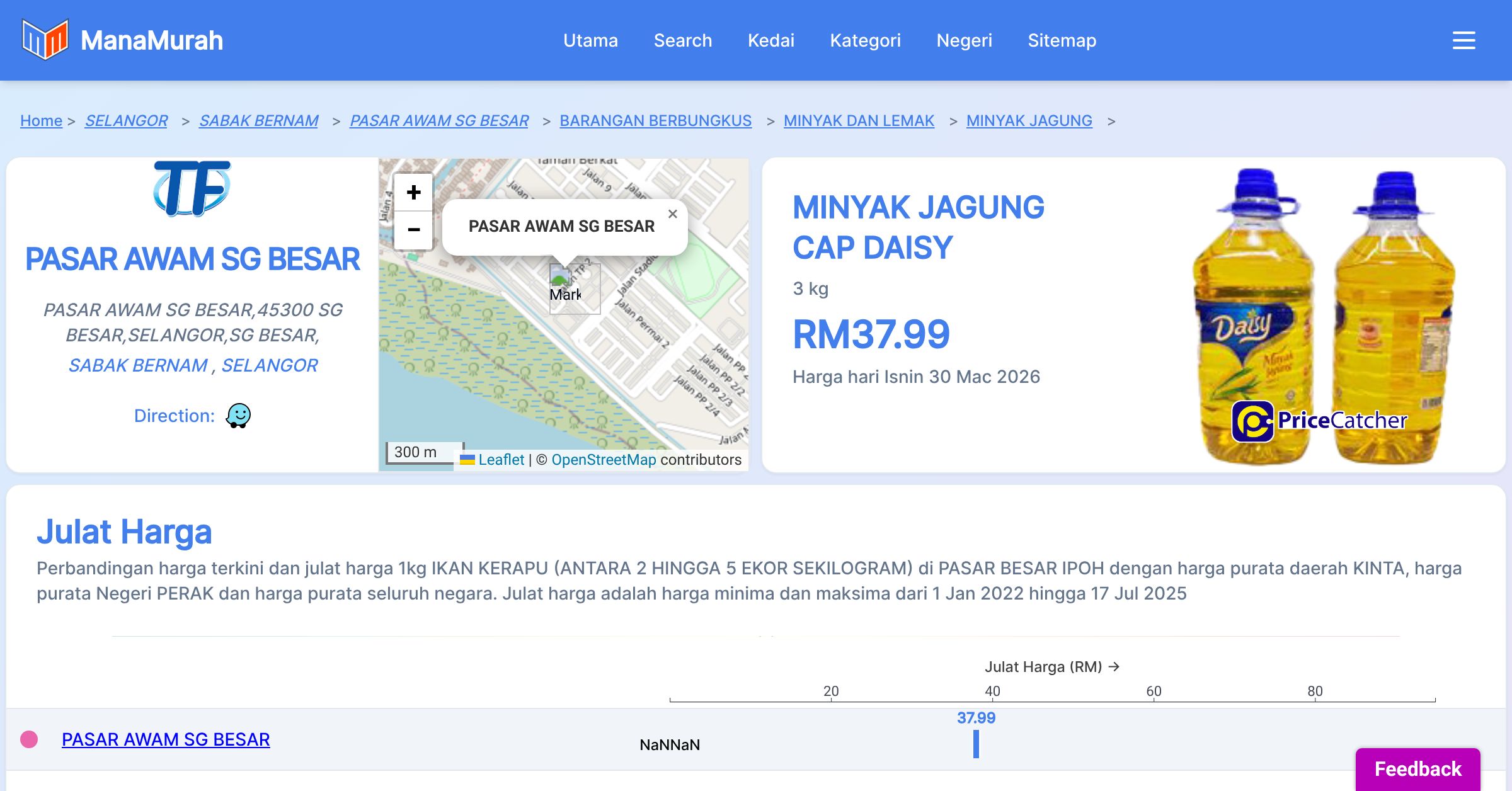
Task: Zoom in on the map
Action: 413,193
